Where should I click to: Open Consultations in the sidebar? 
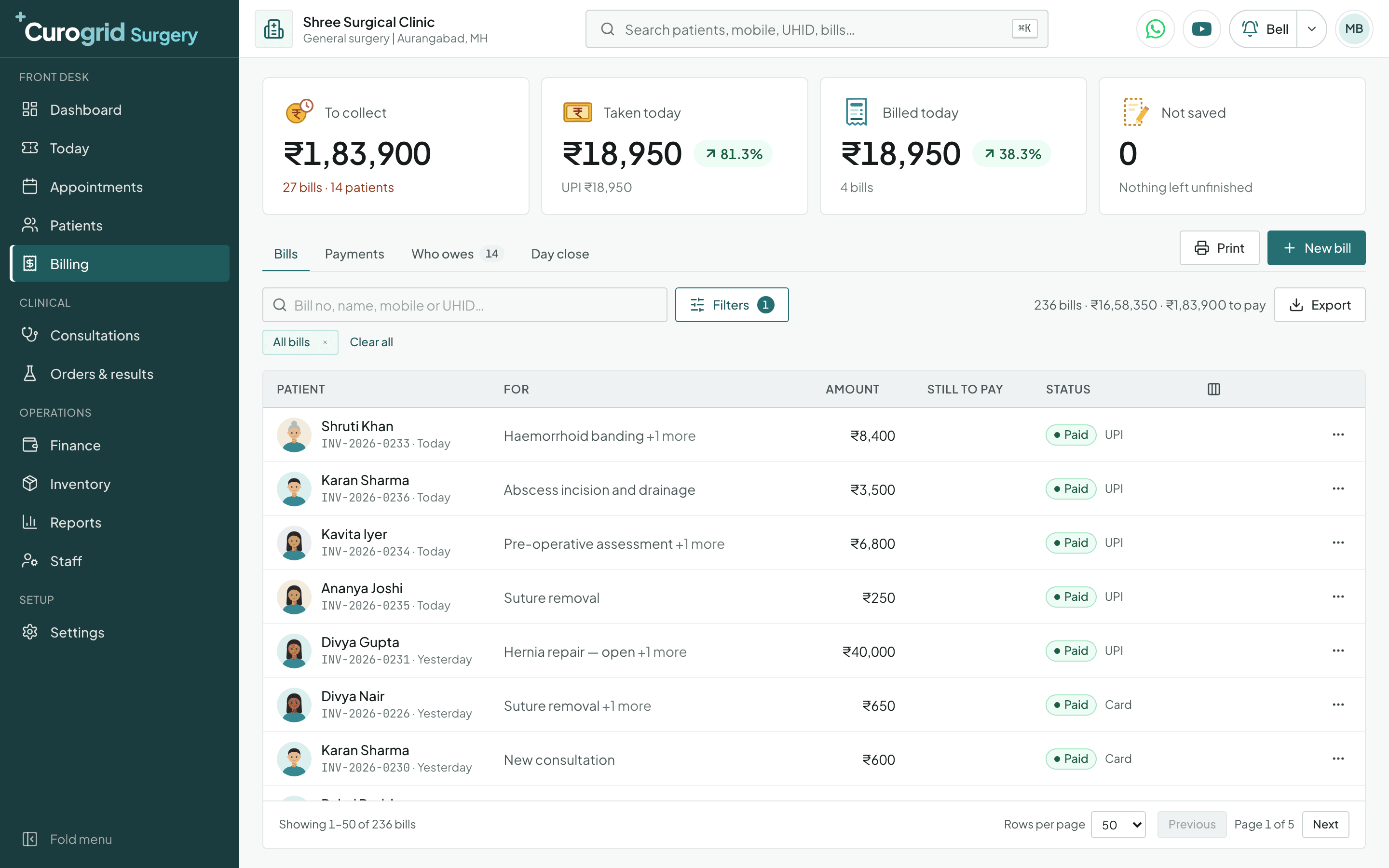(120, 335)
